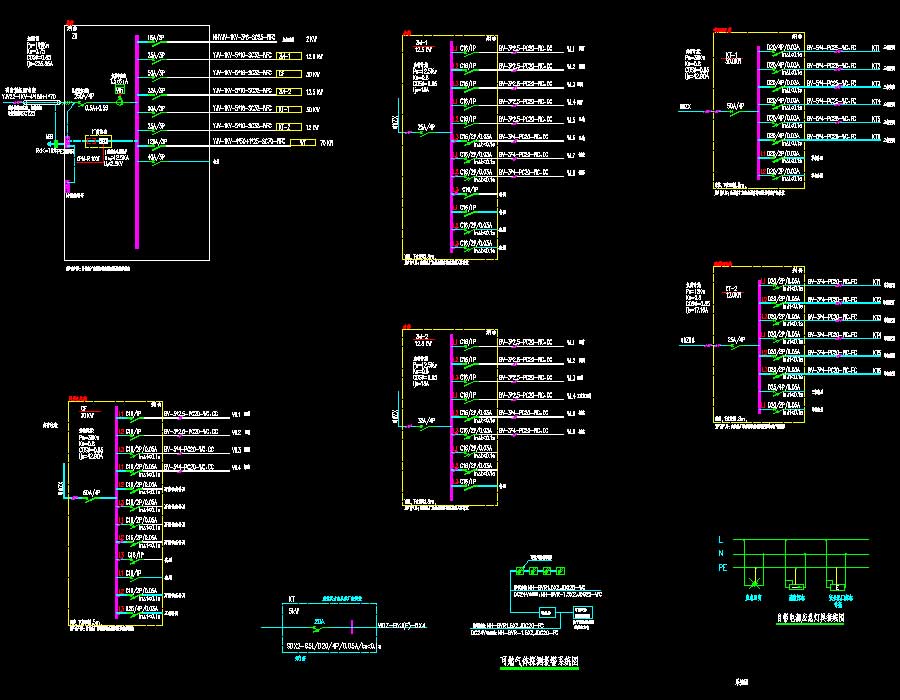Select the KT-1 panel label text

731,55
